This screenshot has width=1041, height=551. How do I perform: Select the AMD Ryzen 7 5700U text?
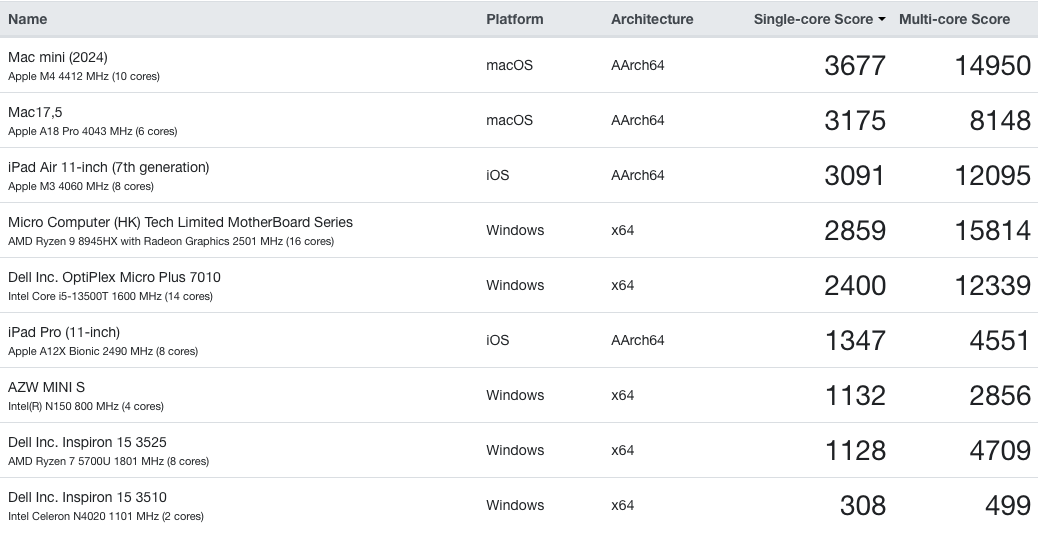pos(108,462)
